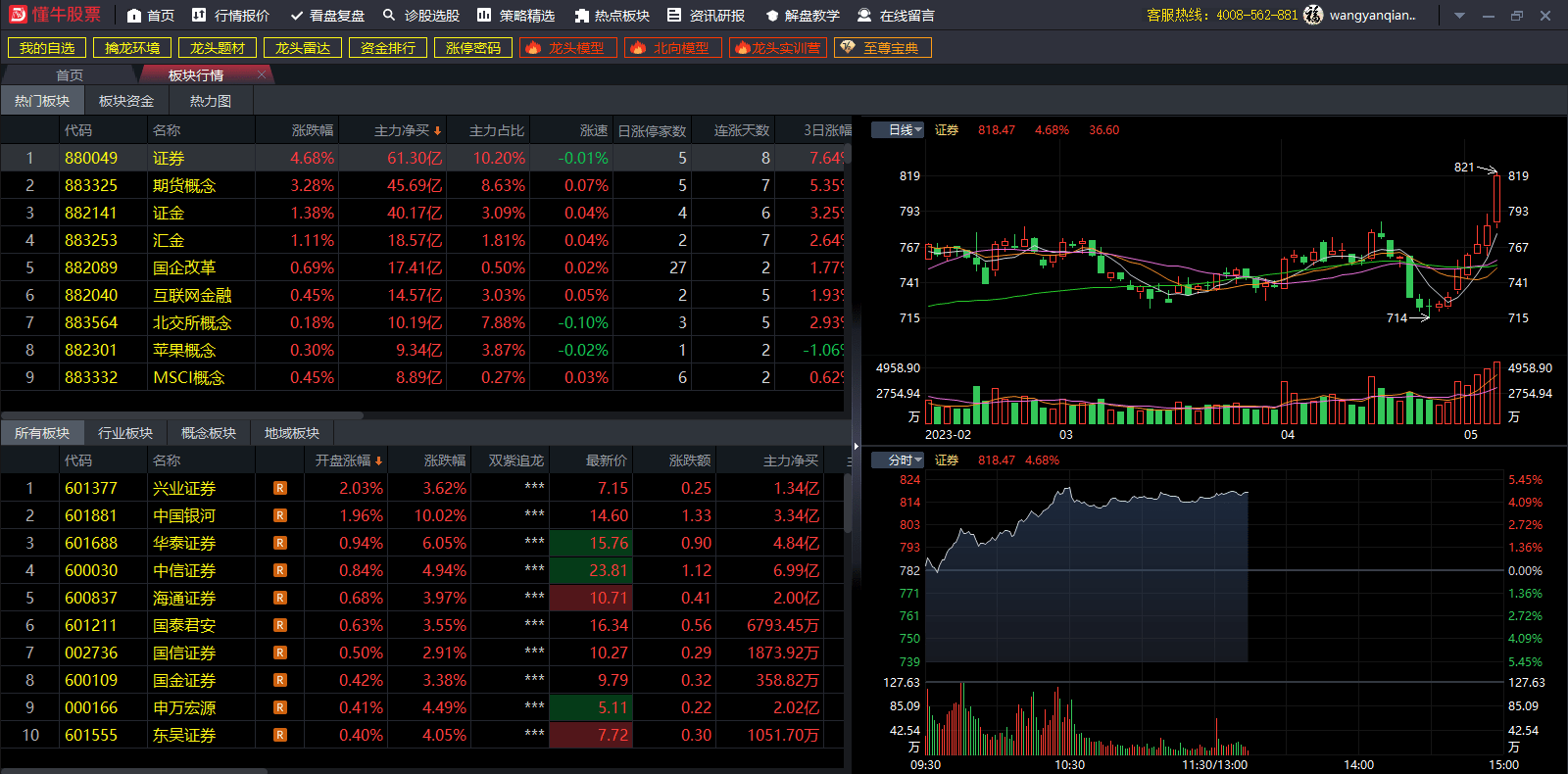Click the 龙头雷达 button
Image resolution: width=1568 pixels, height=774 pixels.
303,48
